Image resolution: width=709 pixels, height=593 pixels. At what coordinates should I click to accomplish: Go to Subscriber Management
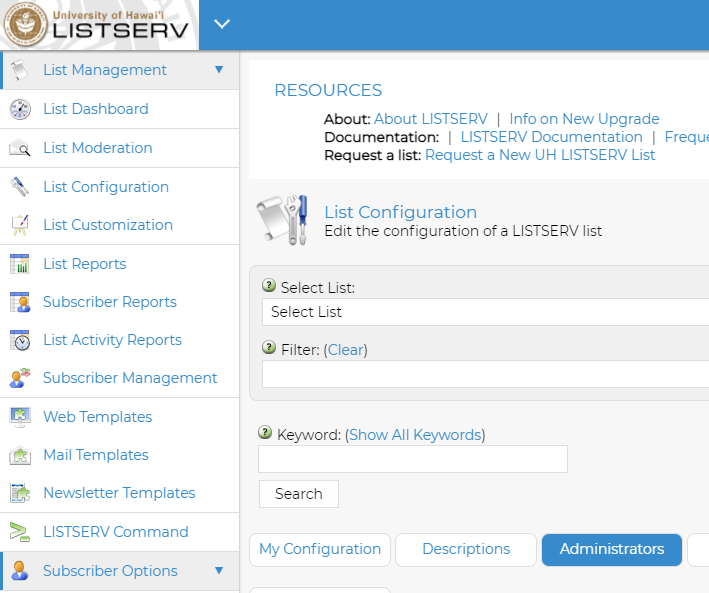pyautogui.click(x=130, y=378)
